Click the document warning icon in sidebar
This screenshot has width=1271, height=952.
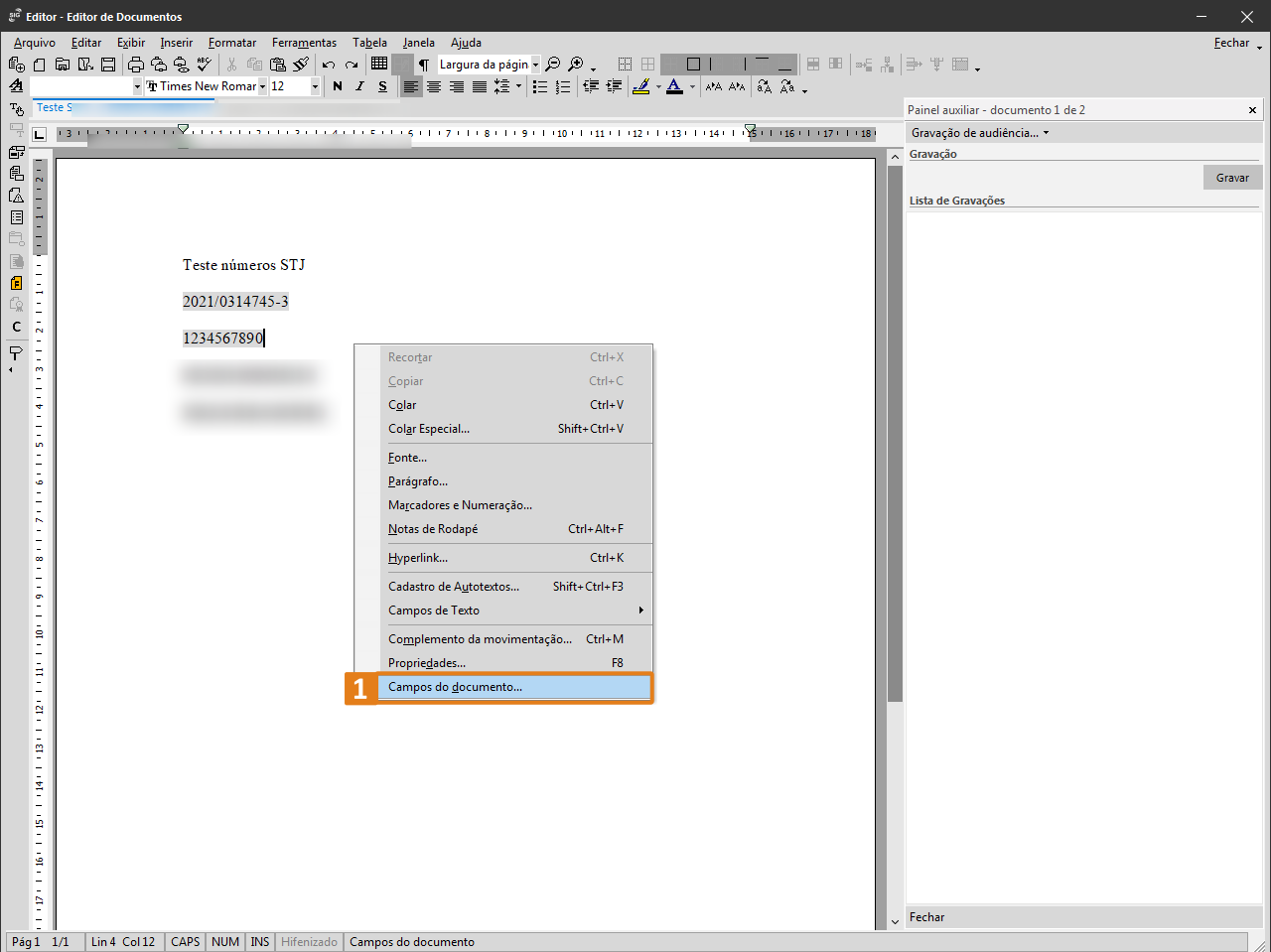tap(16, 196)
